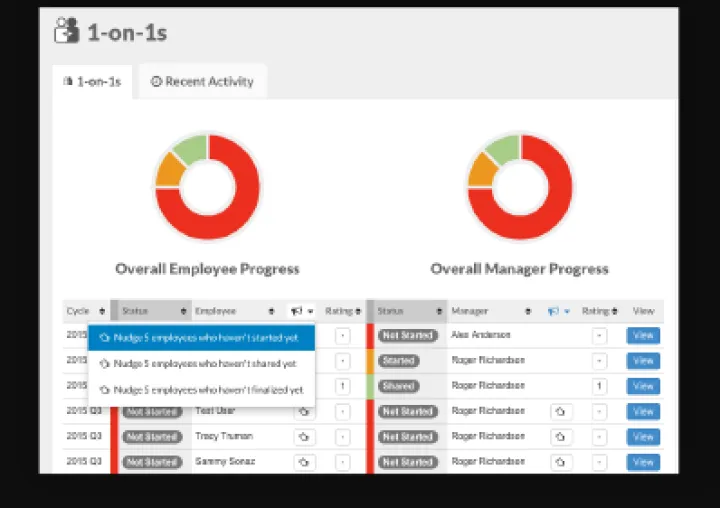Click View button in the Started row
Viewport: 720px width, 508px height.
click(x=643, y=361)
